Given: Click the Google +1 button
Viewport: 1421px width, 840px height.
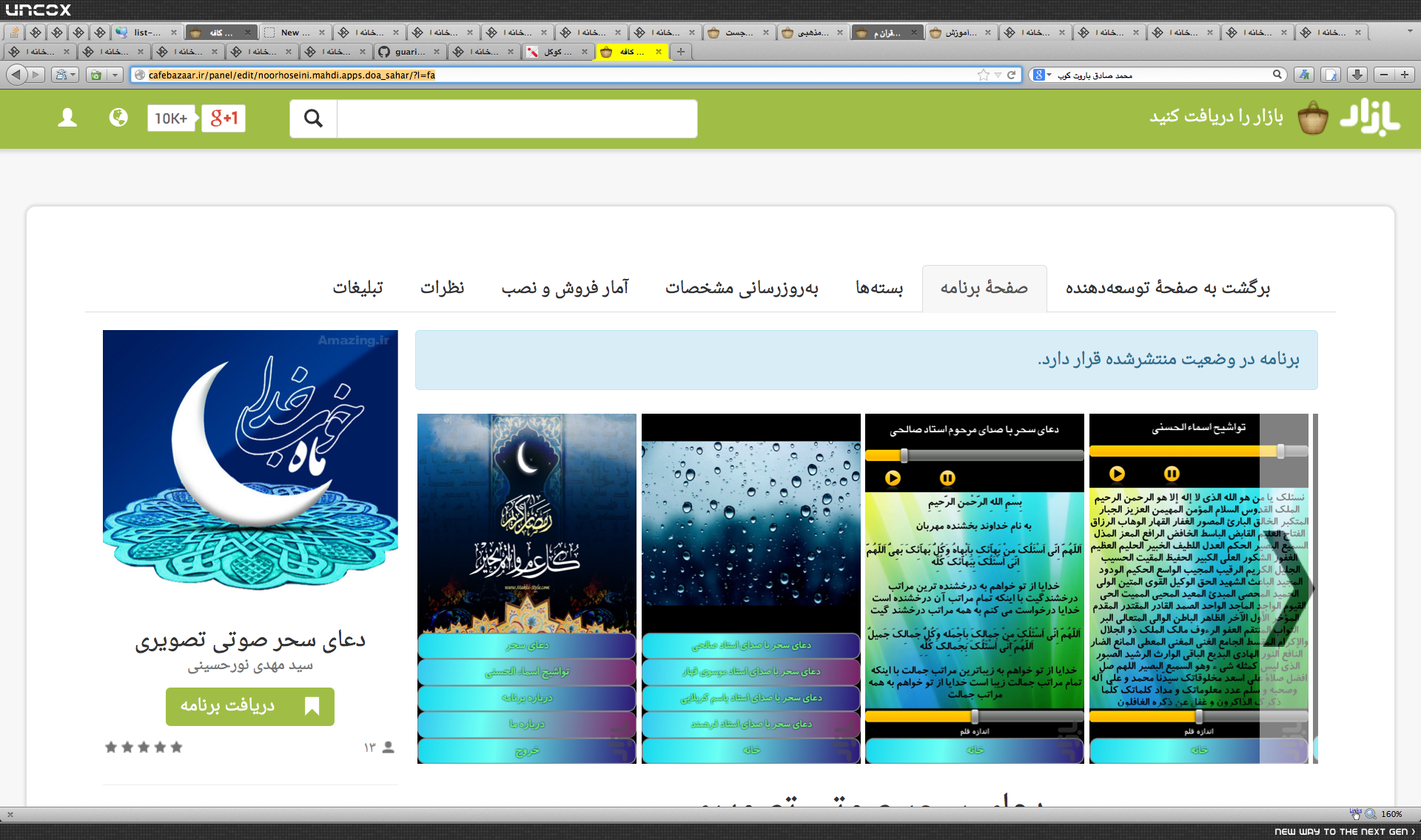Looking at the screenshot, I should 224,118.
